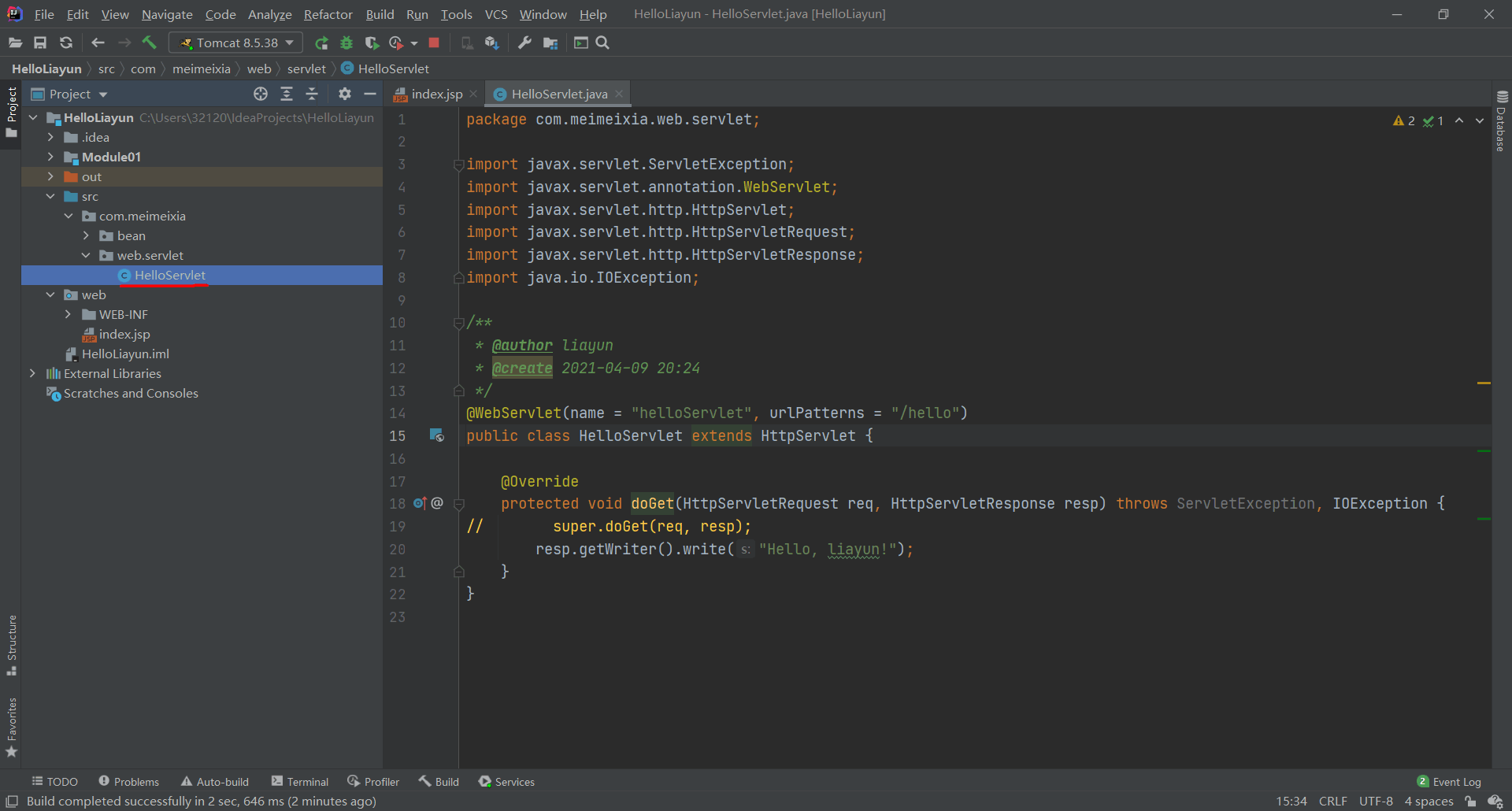Stop the running server with the red square
The height and width of the screenshot is (811, 1512).
pyautogui.click(x=434, y=43)
